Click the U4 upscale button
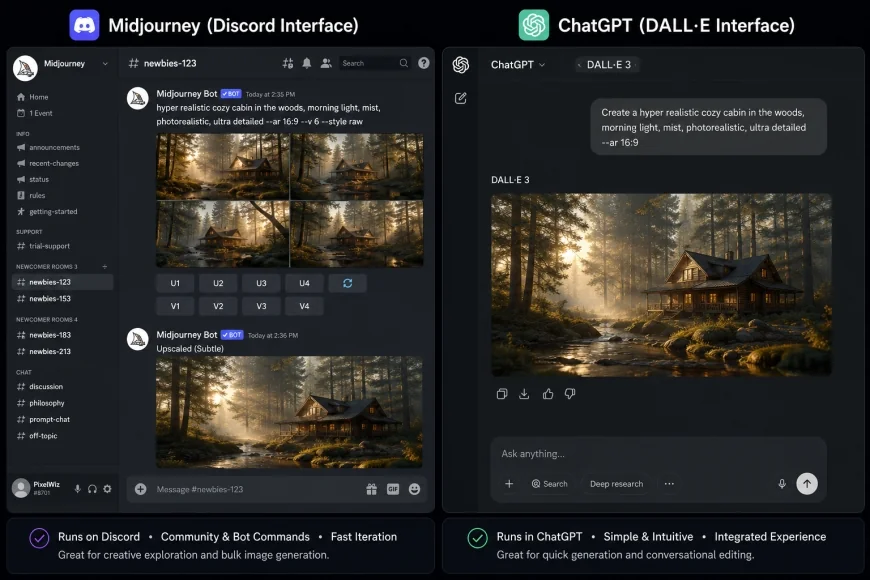This screenshot has height=580, width=870. pyautogui.click(x=305, y=283)
